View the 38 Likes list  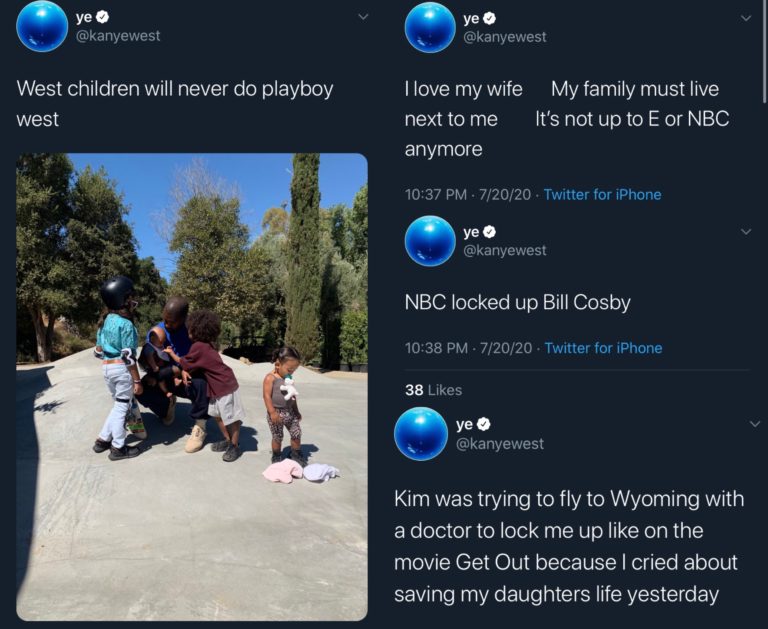coord(433,390)
